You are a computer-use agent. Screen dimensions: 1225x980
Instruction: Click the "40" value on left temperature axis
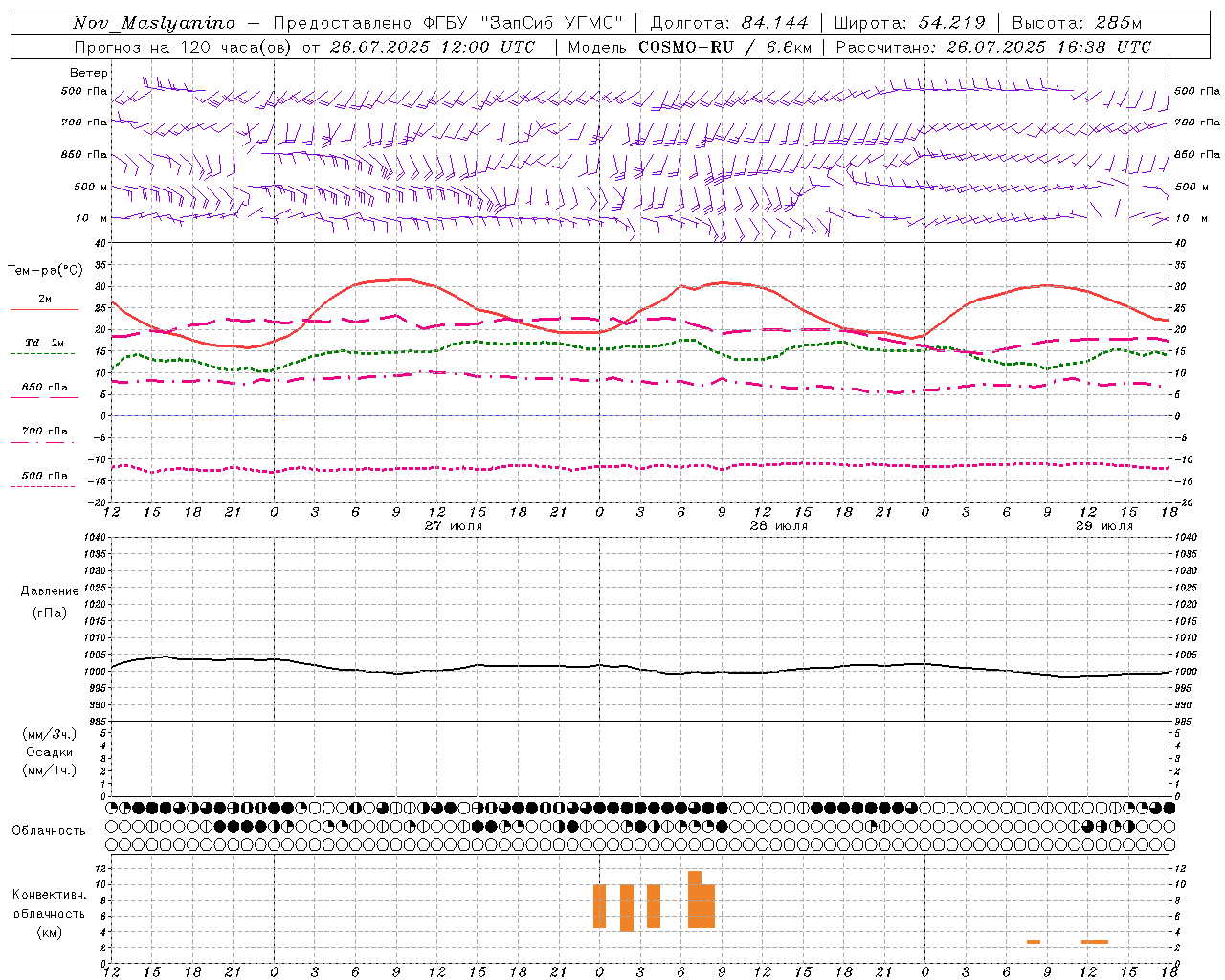coord(101,243)
